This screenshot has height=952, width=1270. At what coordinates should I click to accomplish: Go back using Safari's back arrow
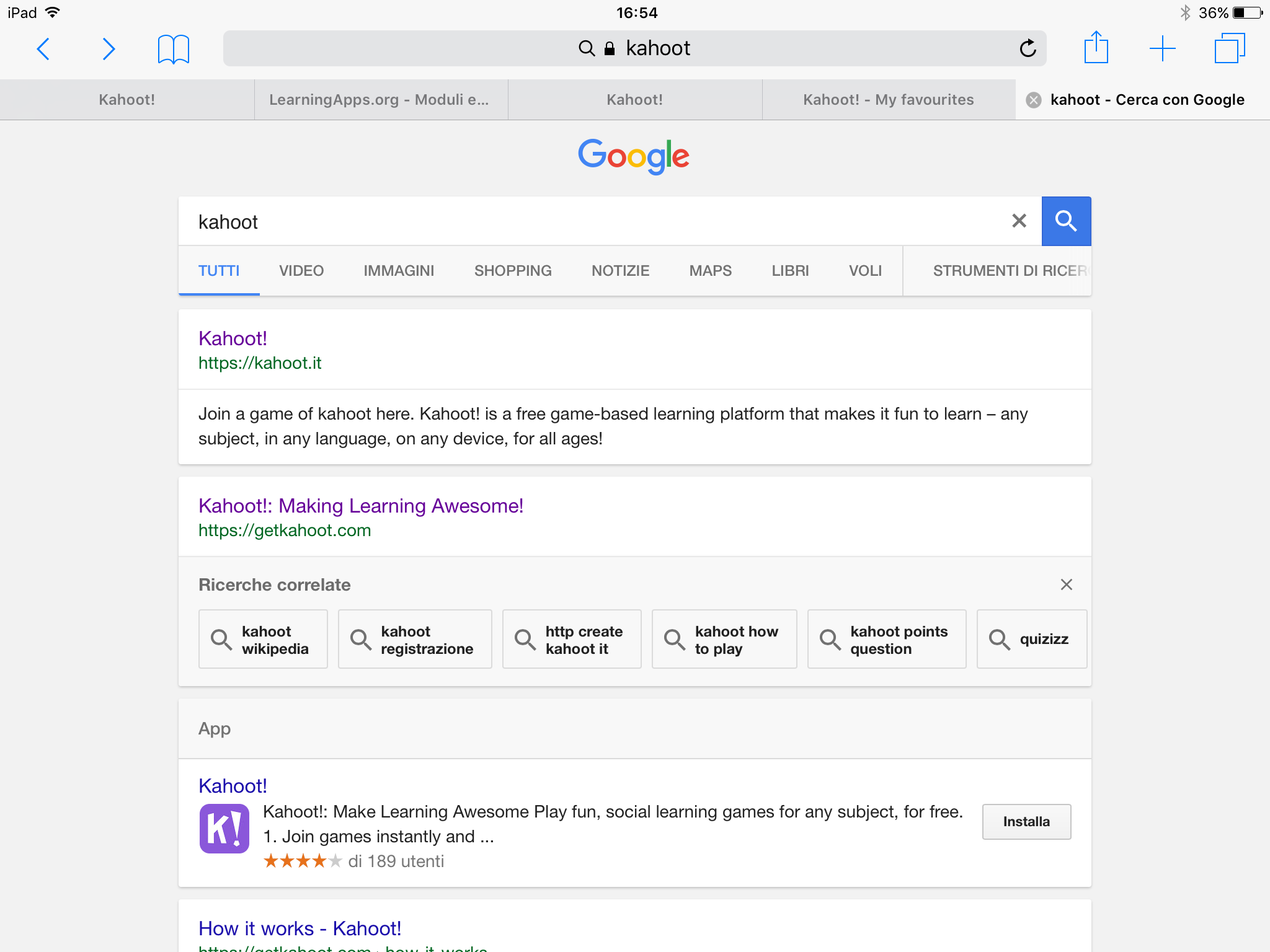[x=43, y=49]
